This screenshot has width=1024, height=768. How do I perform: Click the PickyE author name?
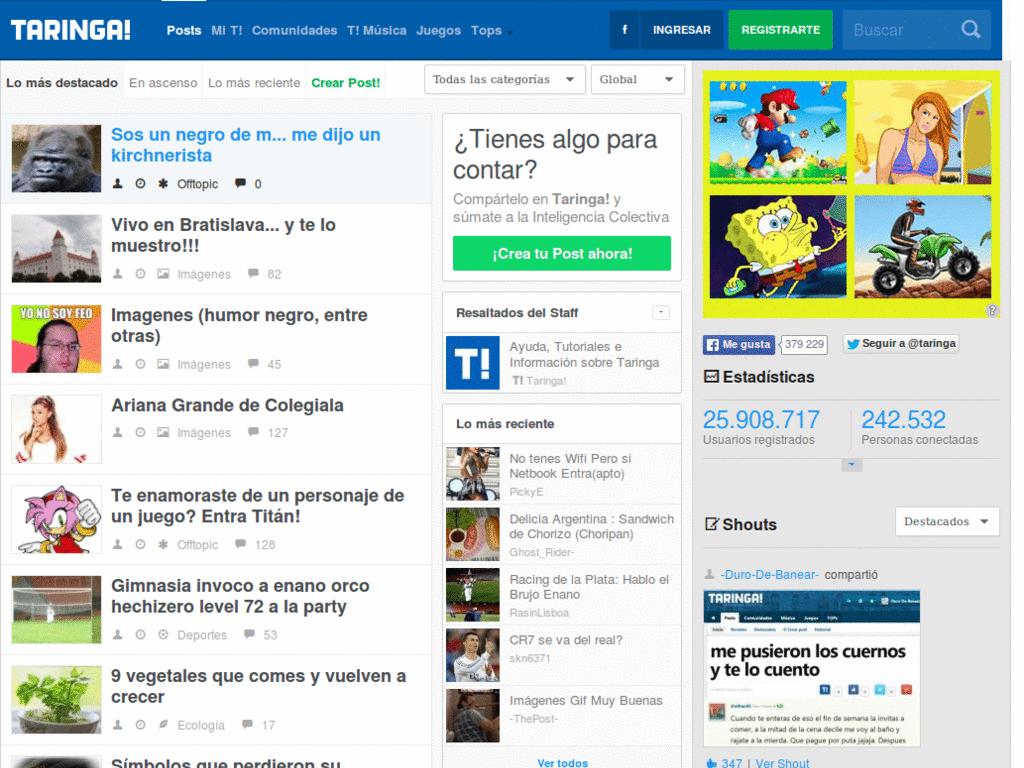(x=526, y=492)
